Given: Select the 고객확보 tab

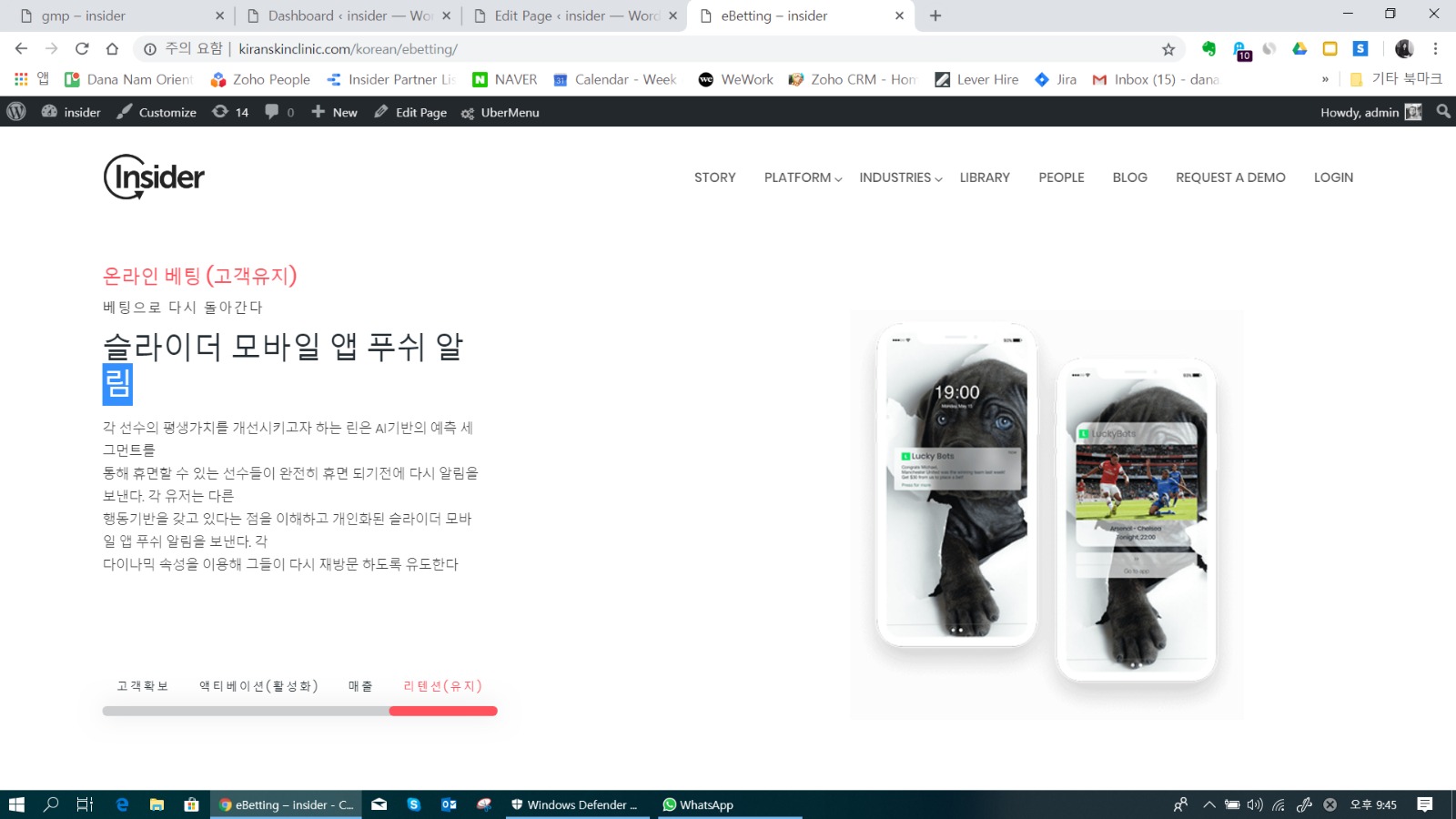Looking at the screenshot, I should point(143,686).
